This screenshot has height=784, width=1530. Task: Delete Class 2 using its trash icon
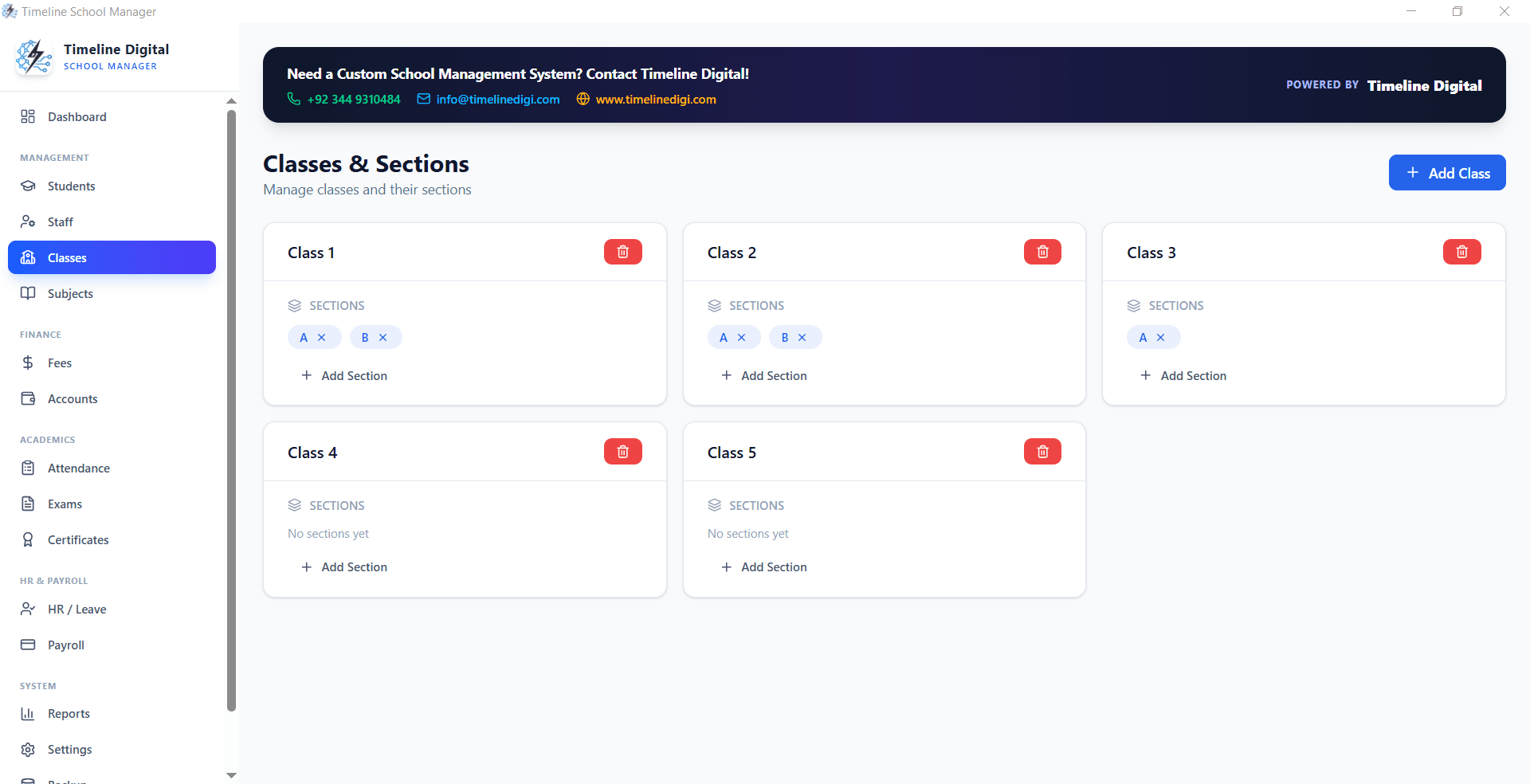coord(1042,252)
